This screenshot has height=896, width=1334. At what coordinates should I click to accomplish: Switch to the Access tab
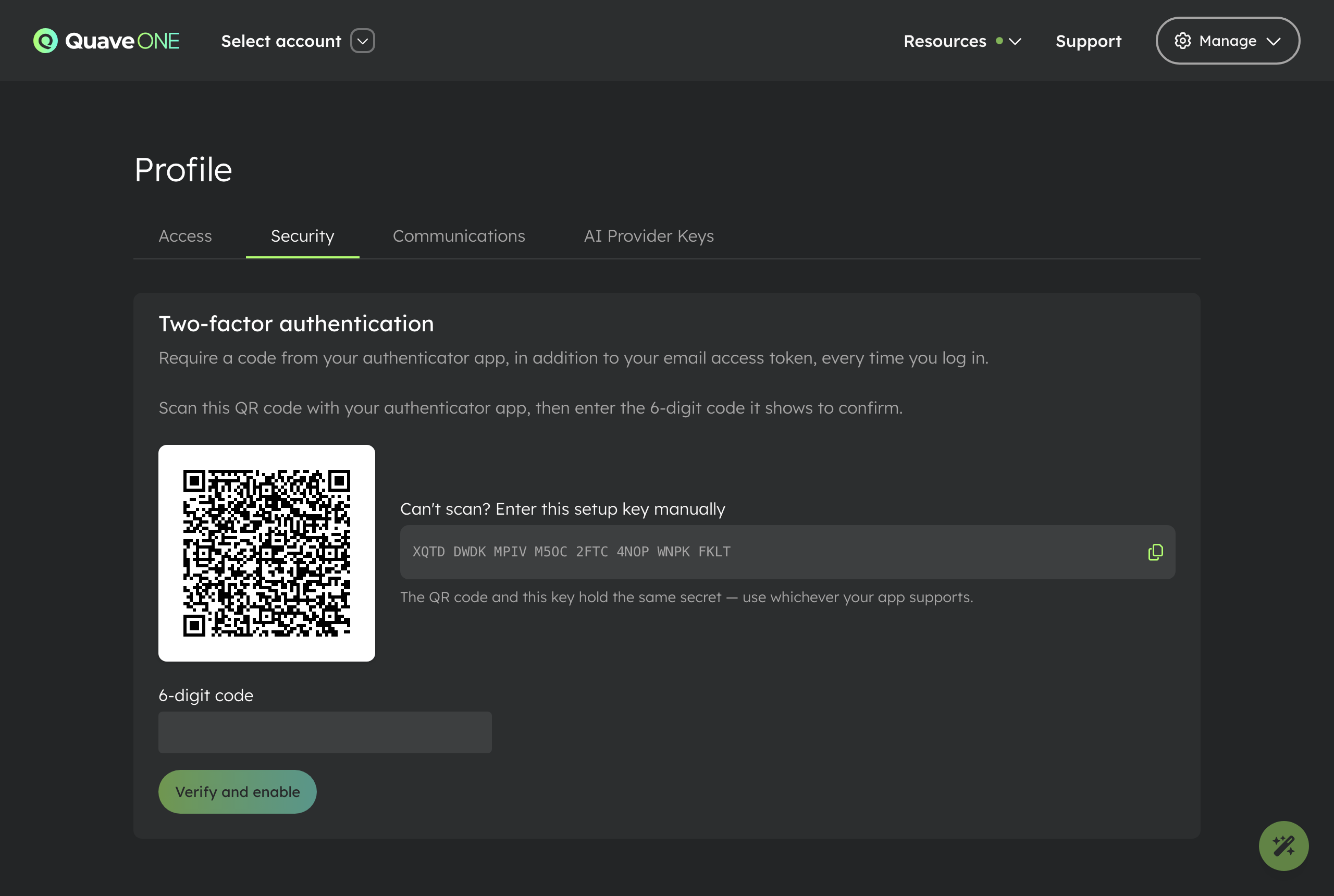pyautogui.click(x=185, y=236)
